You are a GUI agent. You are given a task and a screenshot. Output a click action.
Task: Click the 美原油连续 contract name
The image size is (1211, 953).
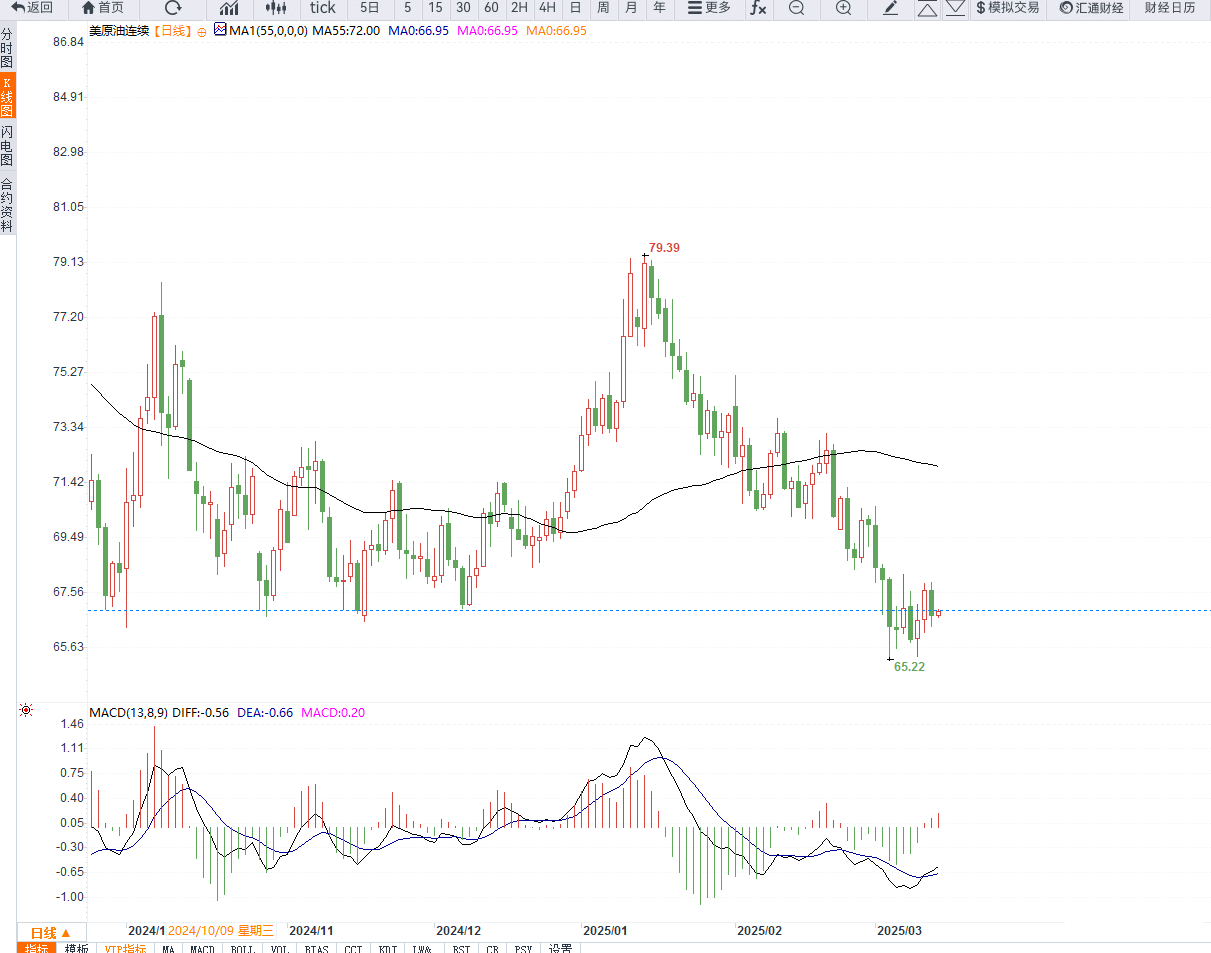(x=119, y=31)
